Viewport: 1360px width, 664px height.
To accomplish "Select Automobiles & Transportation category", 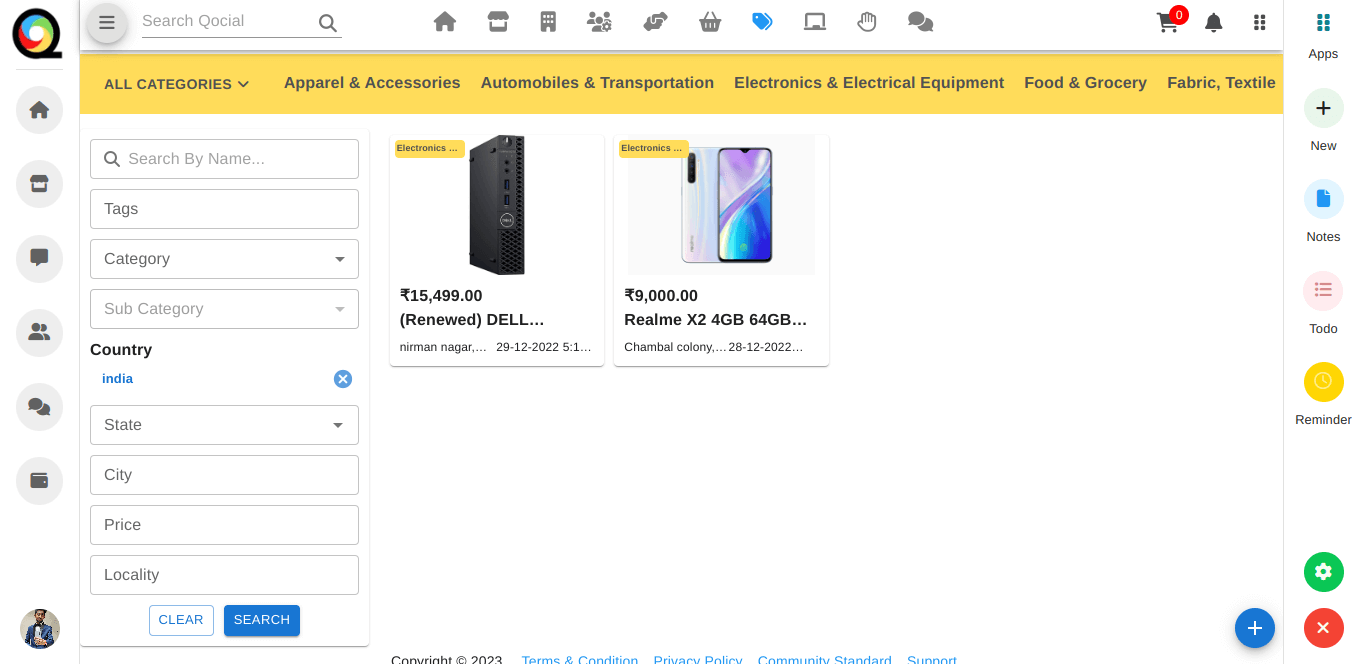I will point(597,83).
